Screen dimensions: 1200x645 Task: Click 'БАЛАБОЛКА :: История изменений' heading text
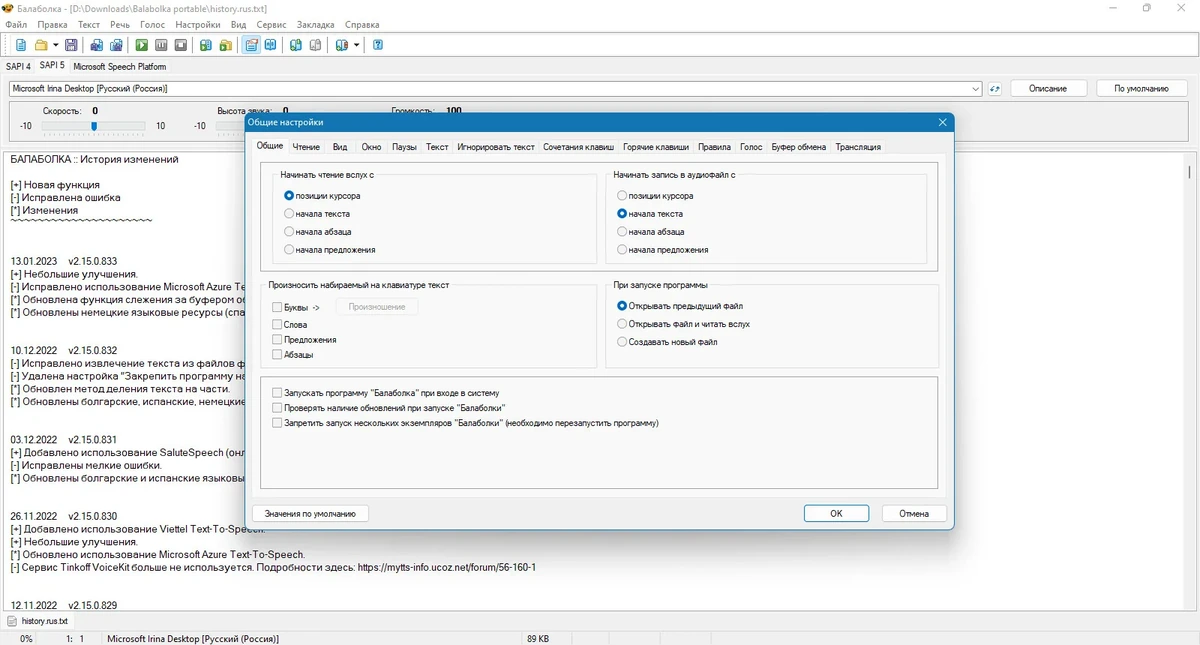pos(94,159)
